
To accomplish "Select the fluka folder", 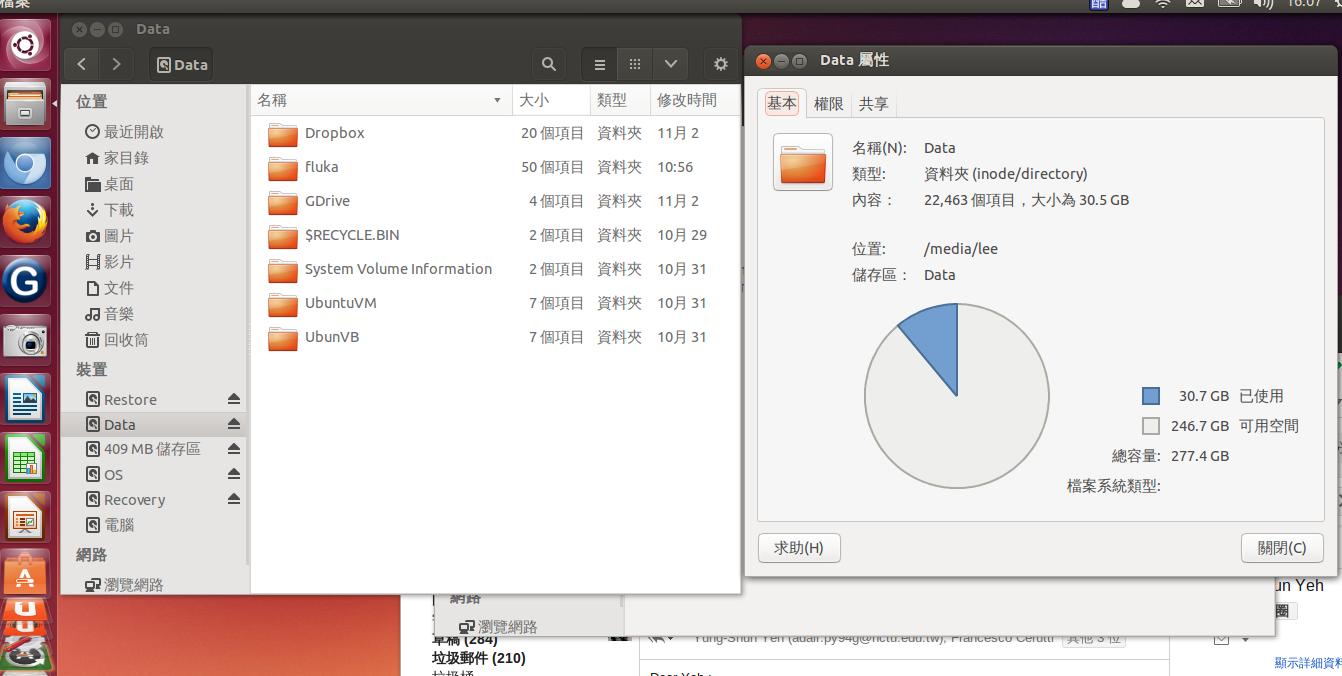I will (495, 167).
